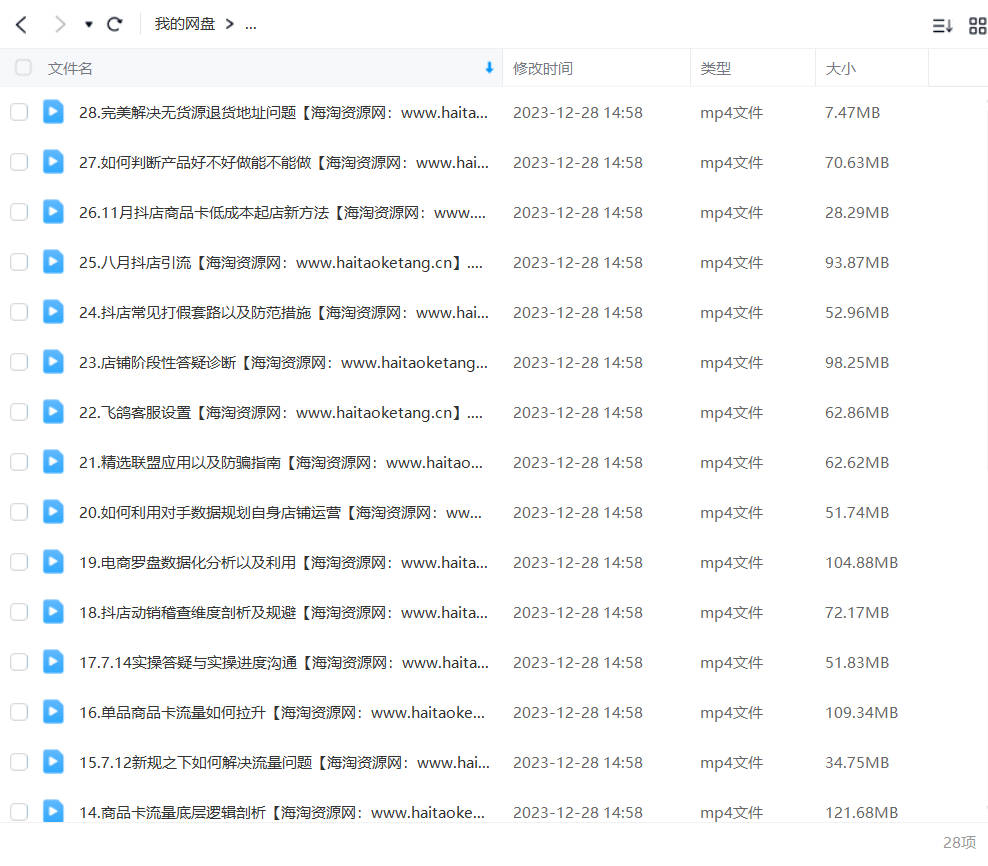Sort by 类型 column
The image size is (988, 866).
pos(715,68)
